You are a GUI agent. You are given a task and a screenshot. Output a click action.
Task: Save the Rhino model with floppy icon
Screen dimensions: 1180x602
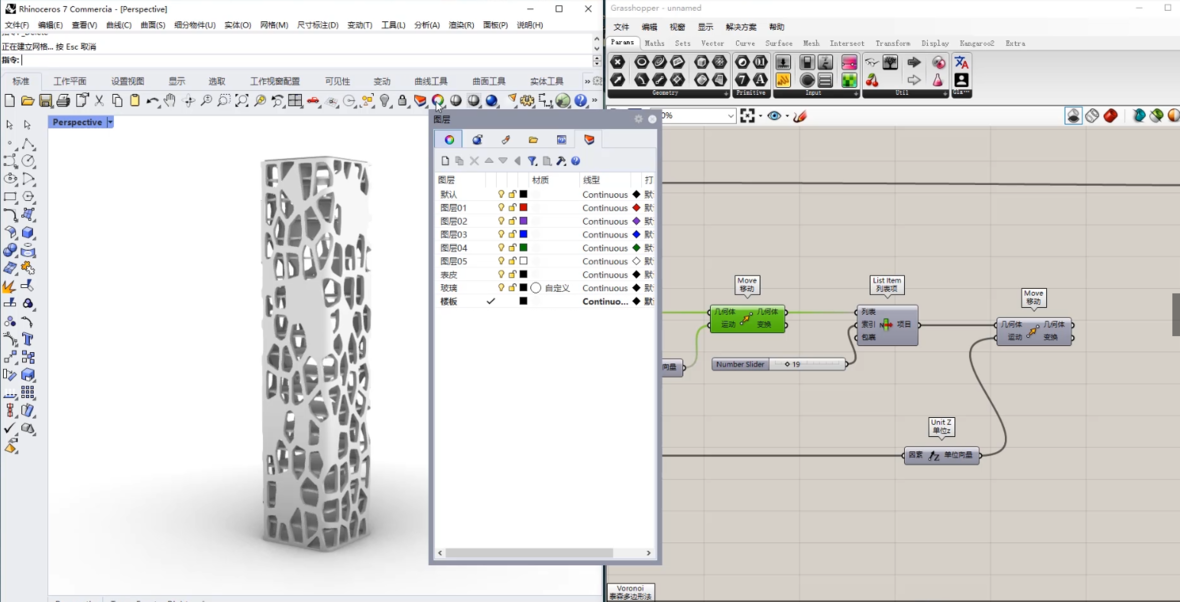tap(45, 100)
